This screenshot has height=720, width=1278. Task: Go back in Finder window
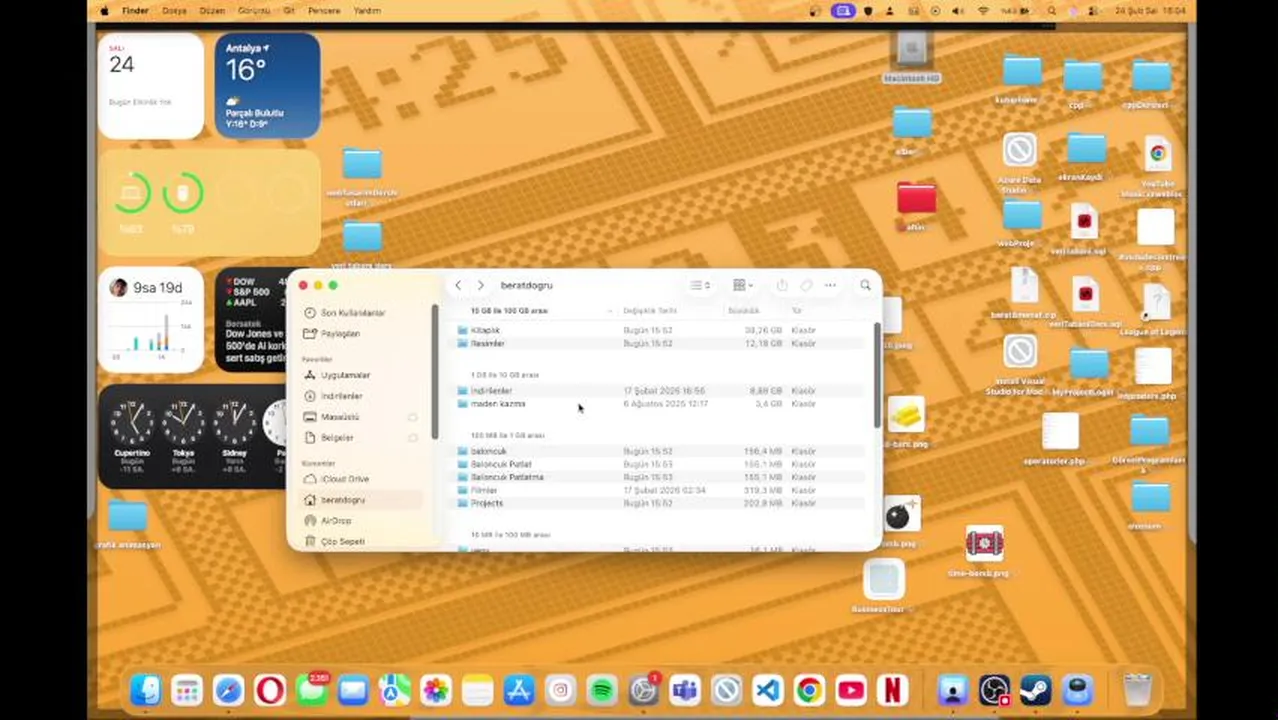[x=458, y=285]
